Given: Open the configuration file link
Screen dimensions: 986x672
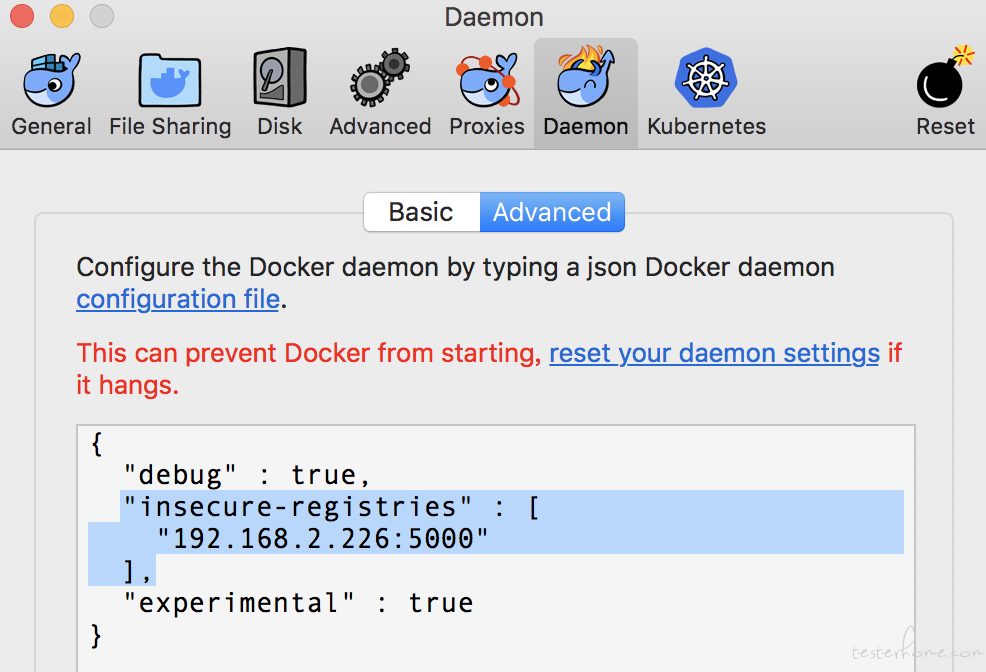Looking at the screenshot, I should pos(178,299).
